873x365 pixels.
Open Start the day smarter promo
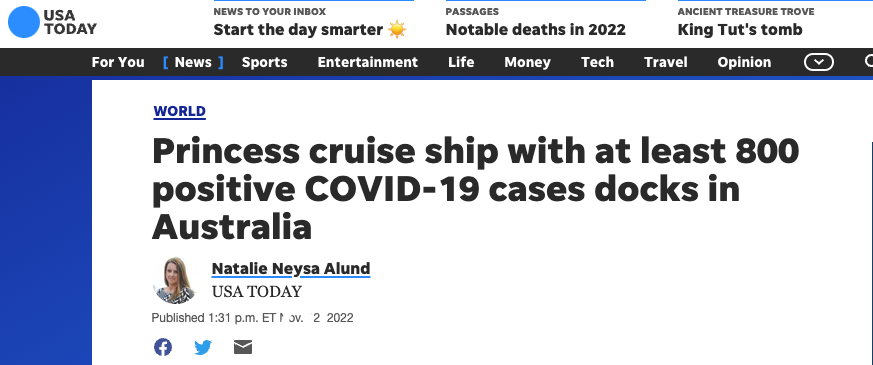pyautogui.click(x=310, y=29)
